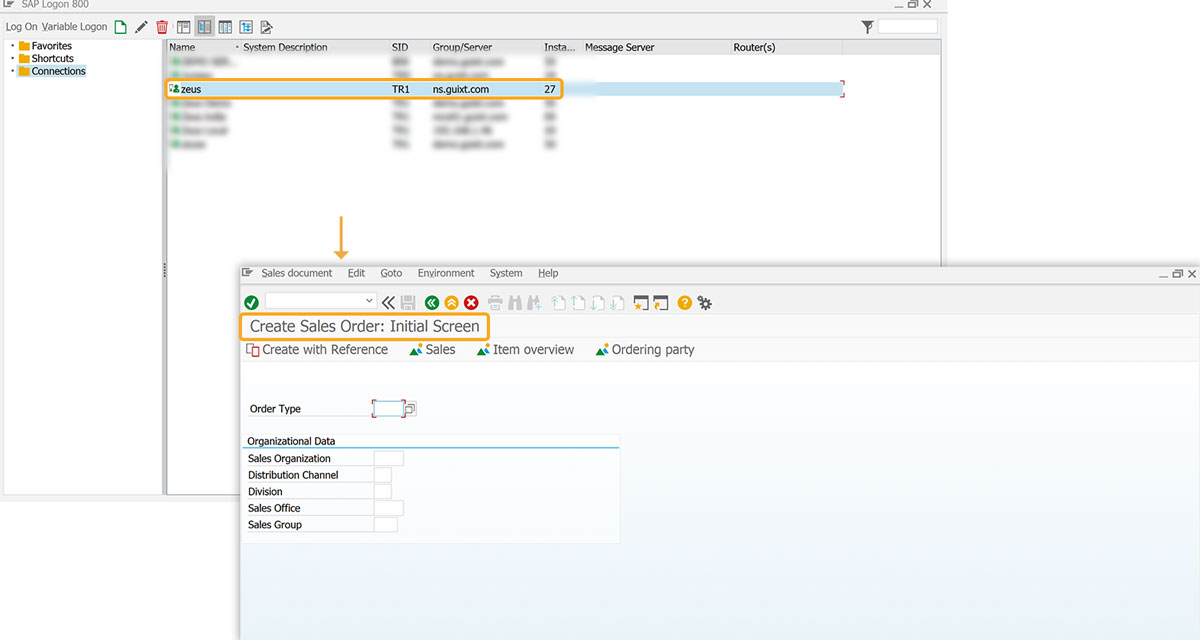Click the Sales Group input field
This screenshot has width=1200, height=640.
[385, 524]
